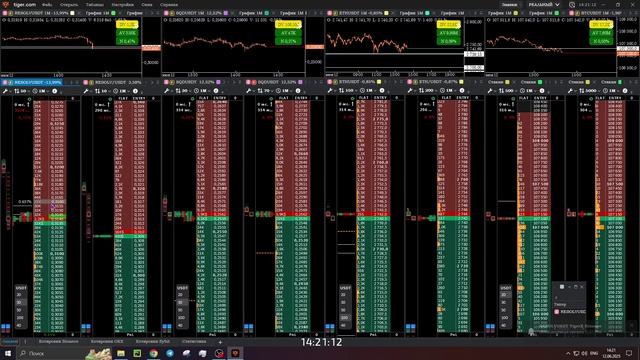
Task: Click round info icon in step-5000 Стакан panel toolbar
Action: click(x=625, y=91)
